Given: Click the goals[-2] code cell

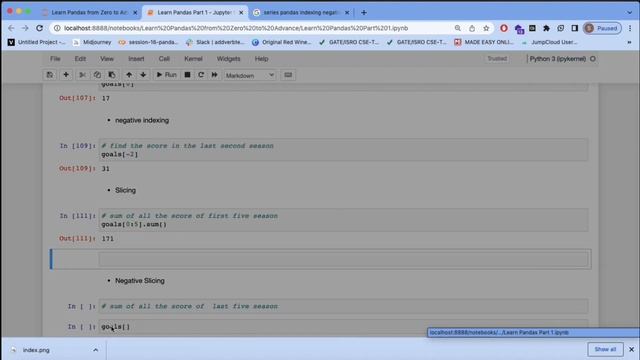Looking at the screenshot, I should click(343, 150).
